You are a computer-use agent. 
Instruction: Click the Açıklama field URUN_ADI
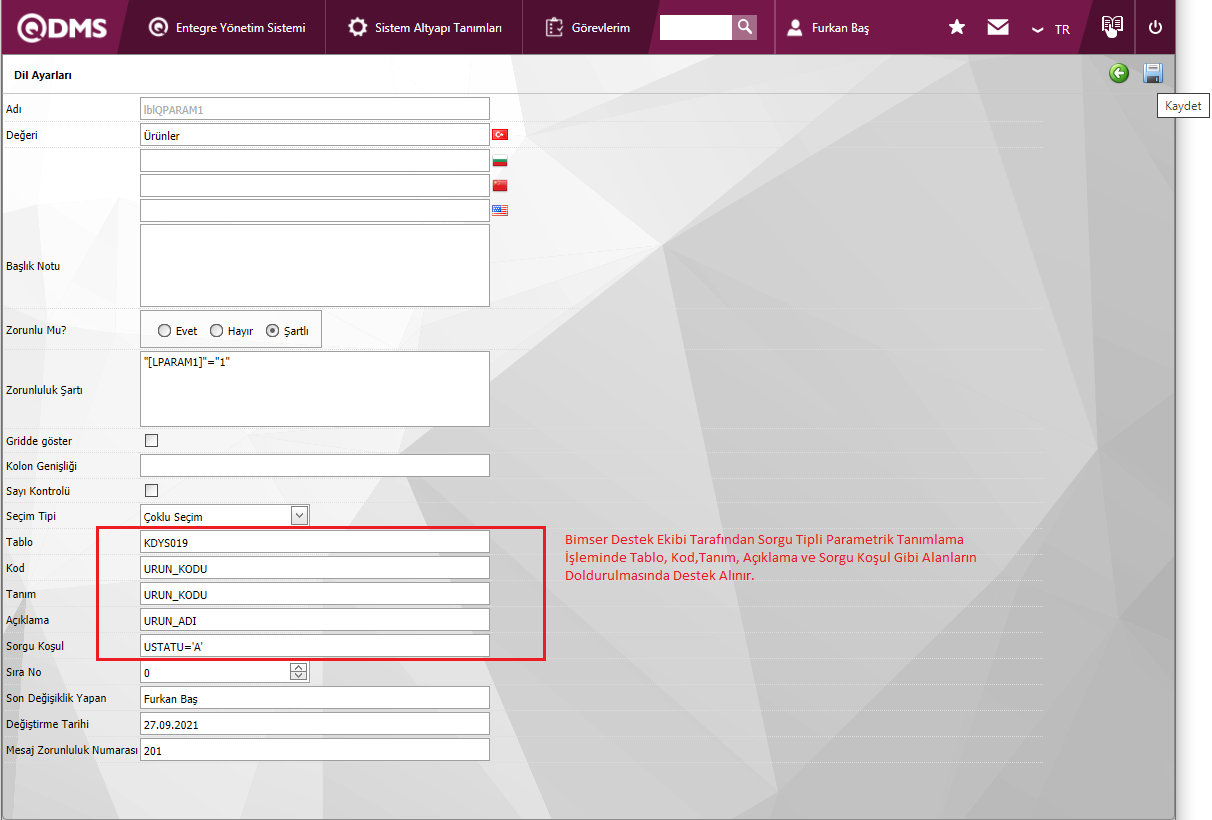(x=315, y=619)
